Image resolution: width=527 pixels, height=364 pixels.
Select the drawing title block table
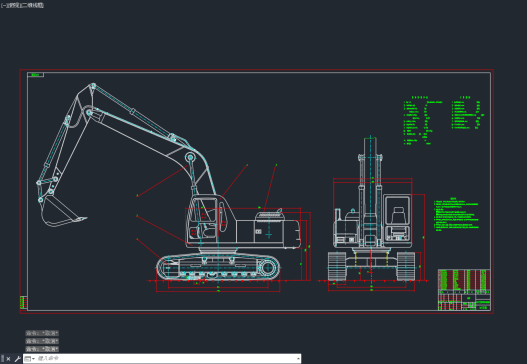click(x=464, y=290)
